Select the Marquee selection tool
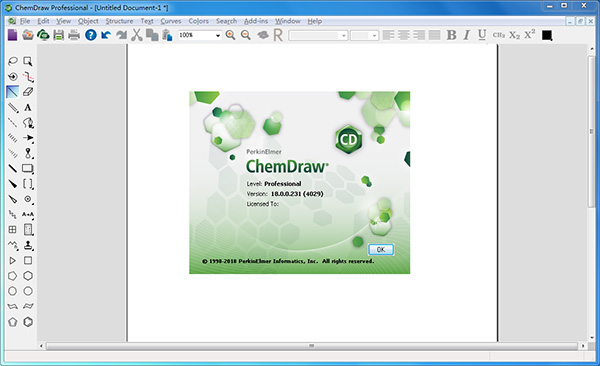This screenshot has width=600, height=366. click(28, 61)
